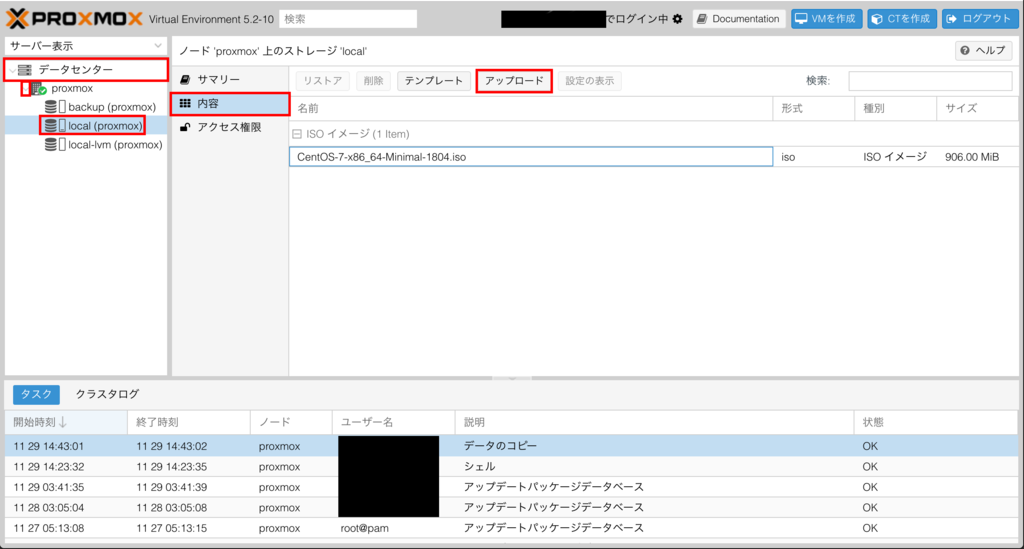Switch to the タスク tab
Image resolution: width=1024 pixels, height=549 pixels.
pos(37,394)
